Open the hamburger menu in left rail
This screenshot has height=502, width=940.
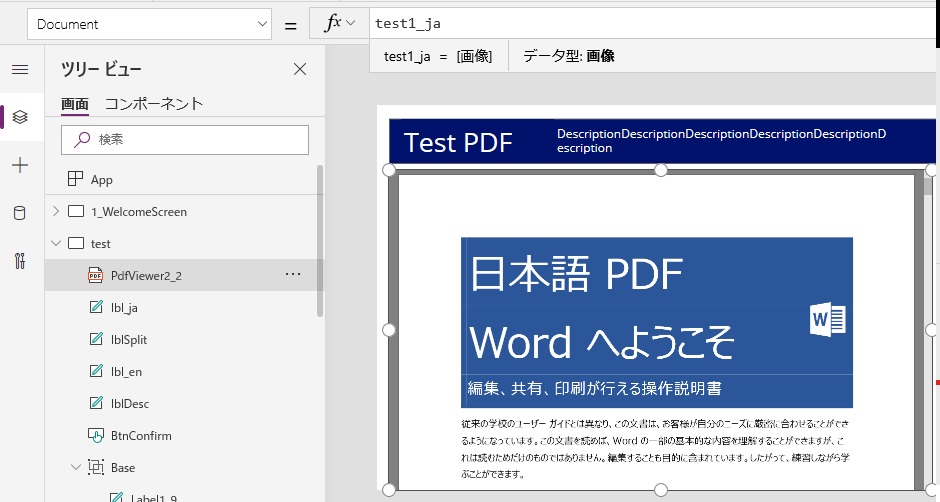click(x=20, y=70)
